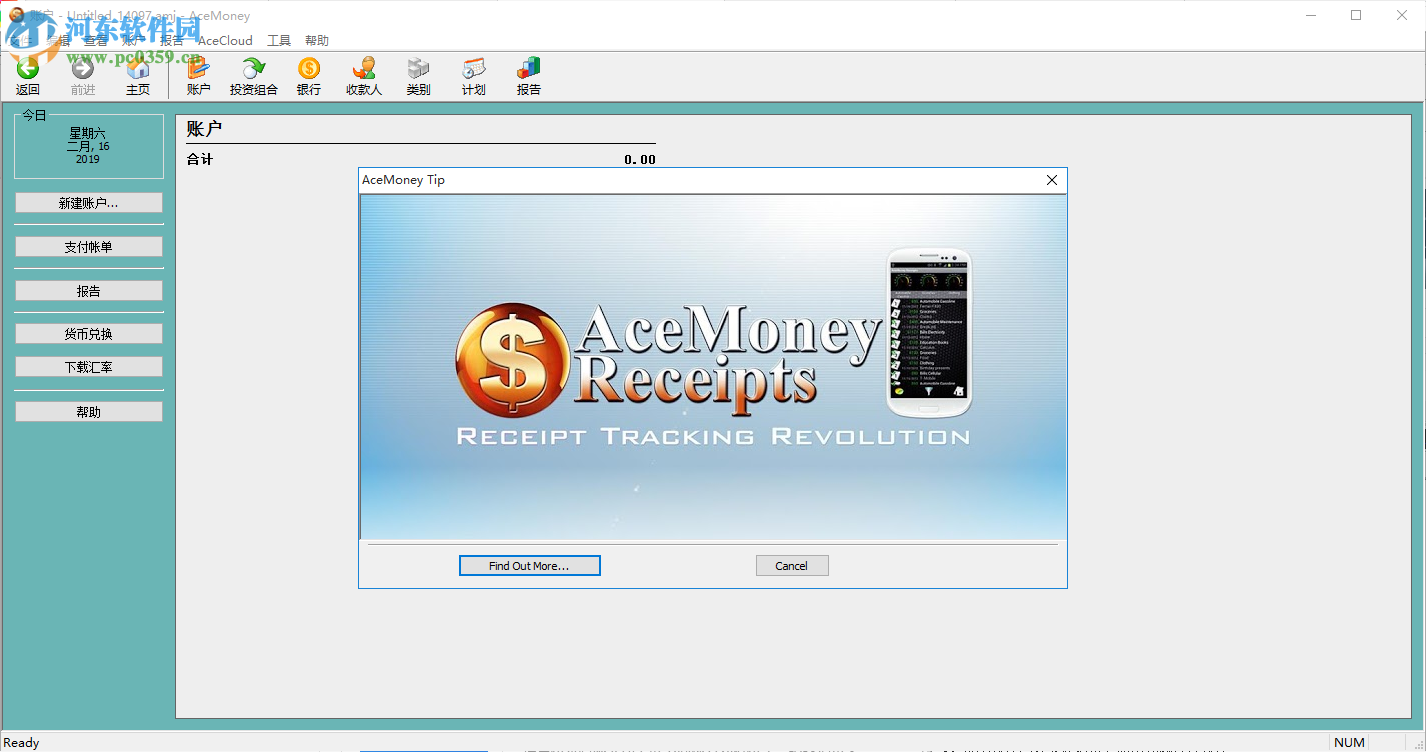
Task: Select the 类别 categories cube icon
Action: (418, 68)
